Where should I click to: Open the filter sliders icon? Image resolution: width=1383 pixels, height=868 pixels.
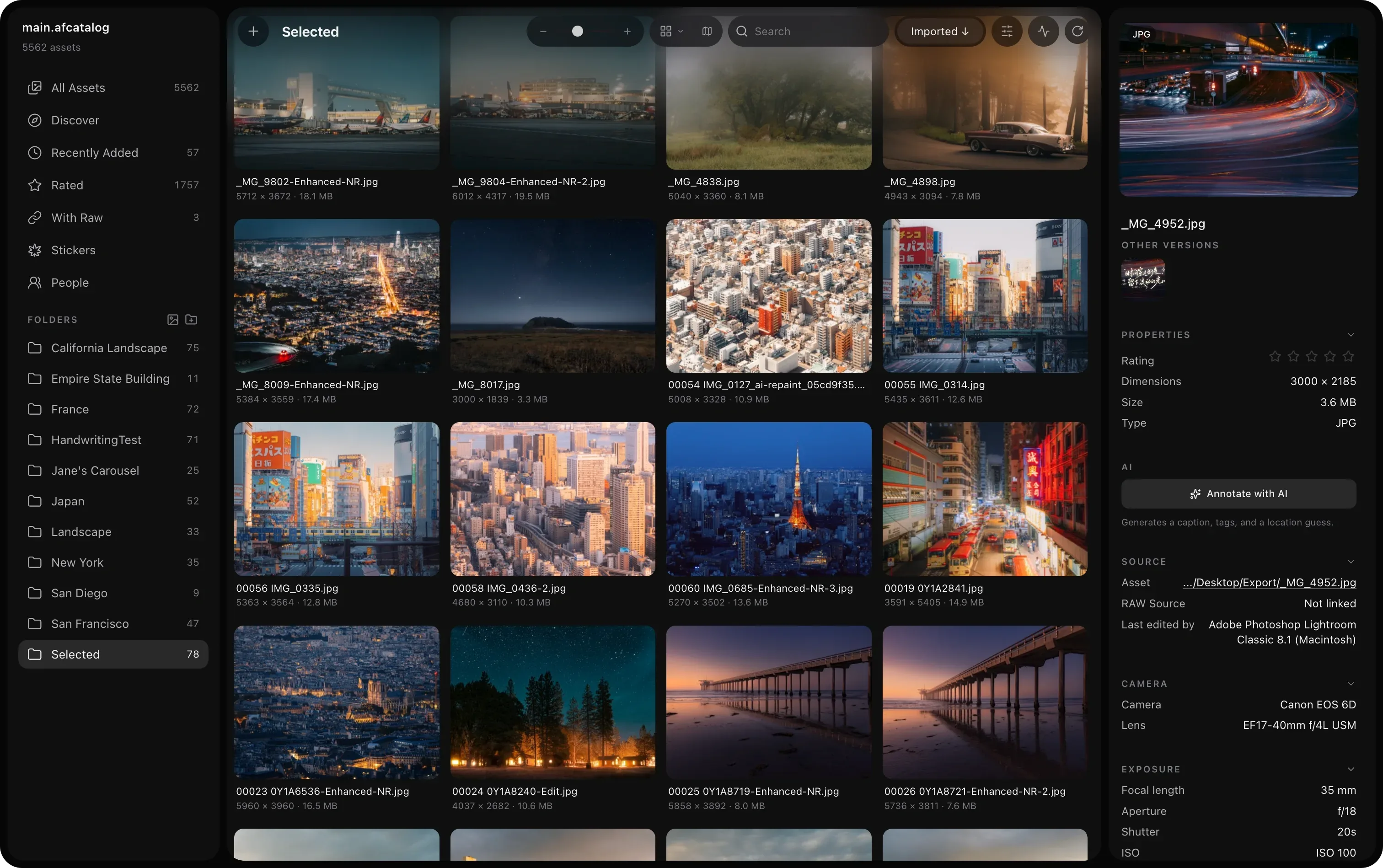click(x=1007, y=32)
